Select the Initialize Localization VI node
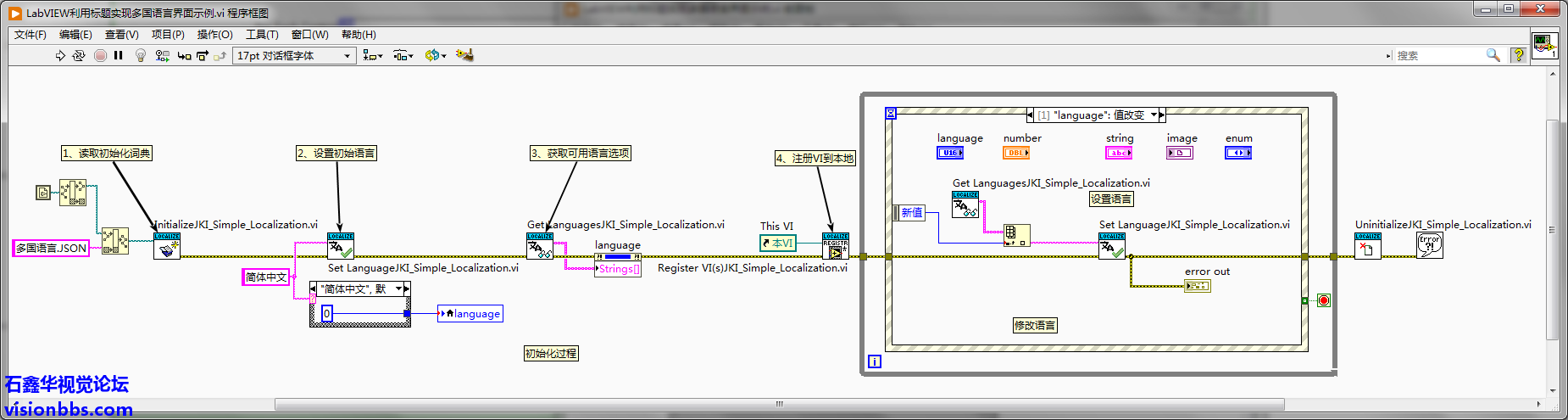Viewport: 1568px width, 420px height. tap(167, 246)
